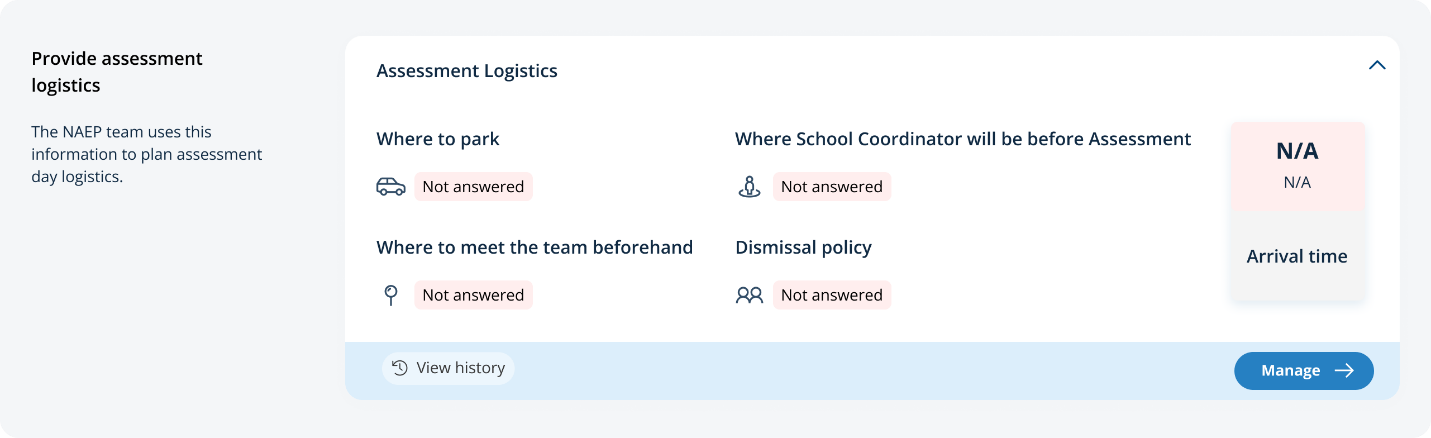Click the history clock icon
1431x438 pixels.
tap(399, 368)
